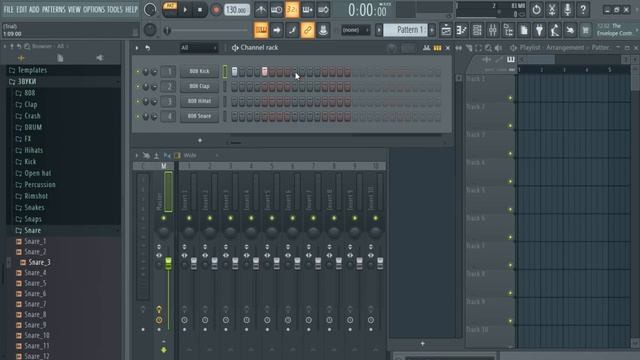The height and width of the screenshot is (360, 640).
Task: Collapse the ЗВУКИ folder in the browser
Action: 27,82
